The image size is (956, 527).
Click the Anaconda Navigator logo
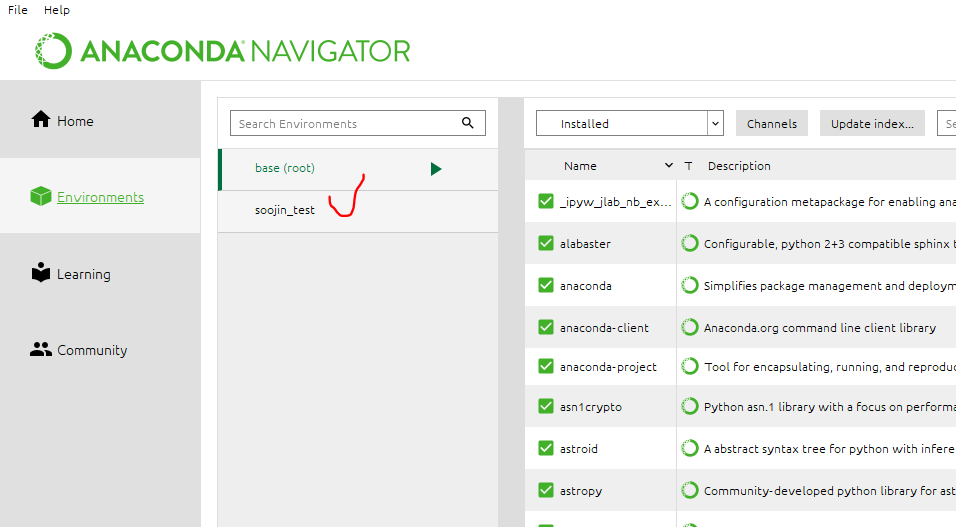[x=223, y=51]
